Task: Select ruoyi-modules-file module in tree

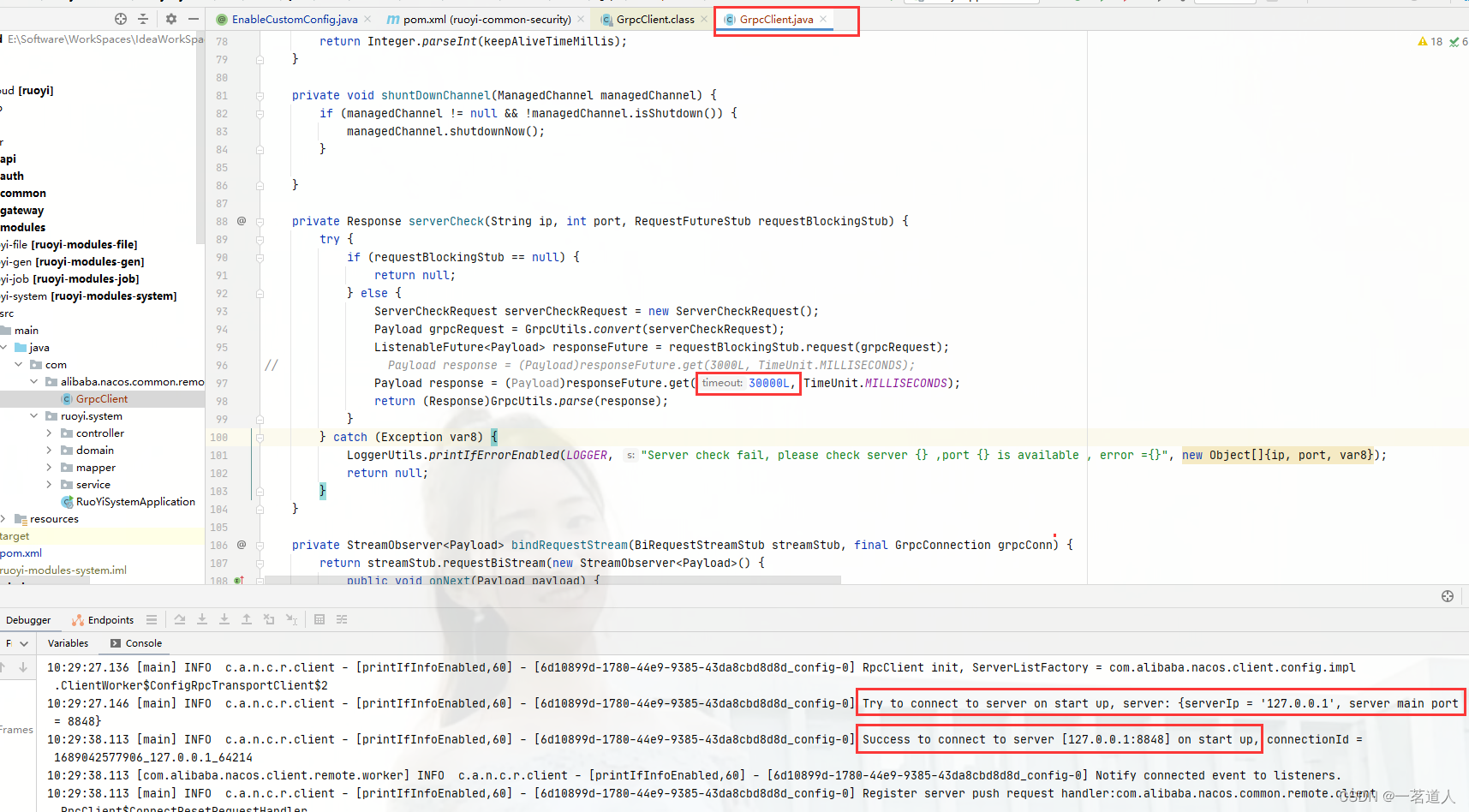Action: 69,245
